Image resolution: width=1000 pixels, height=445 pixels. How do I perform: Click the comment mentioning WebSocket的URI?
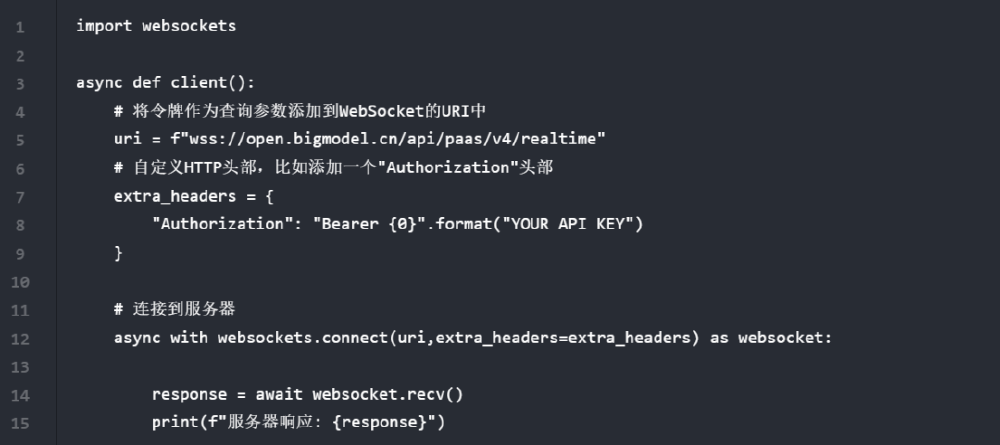pyautogui.click(x=300, y=111)
